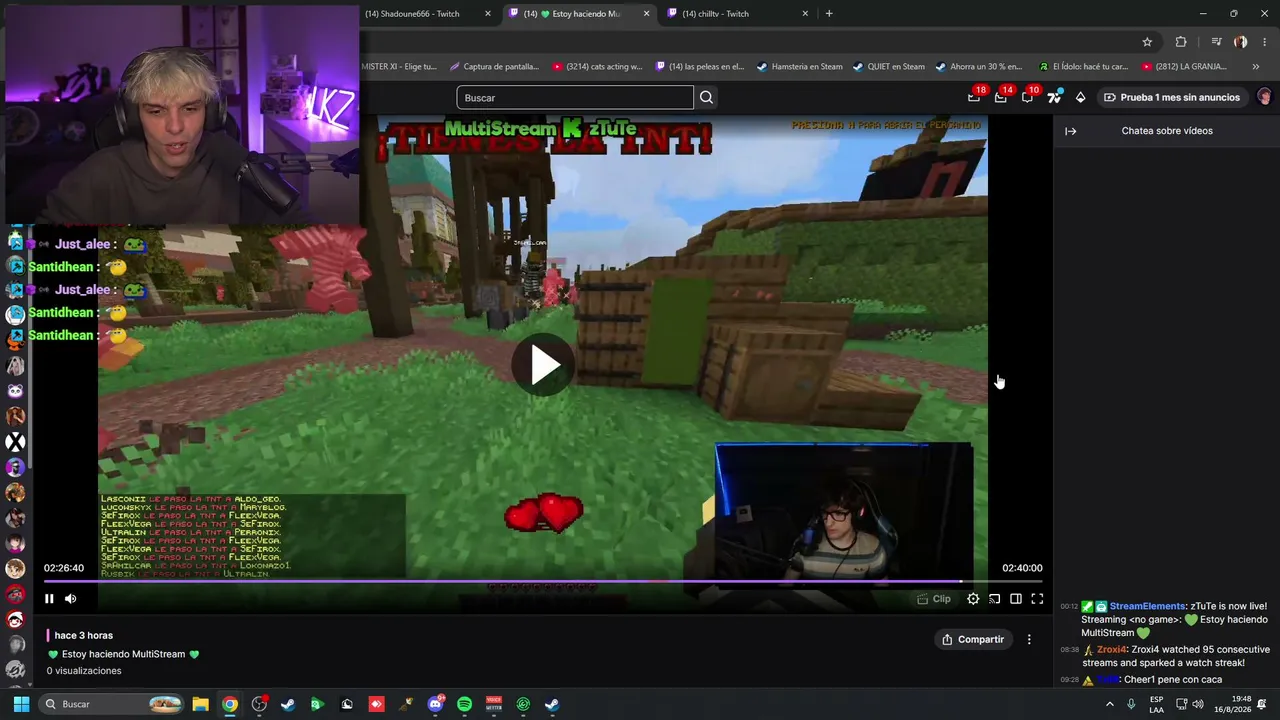Create a Clip from the video
Image resolution: width=1280 pixels, height=720 pixels.
point(934,599)
